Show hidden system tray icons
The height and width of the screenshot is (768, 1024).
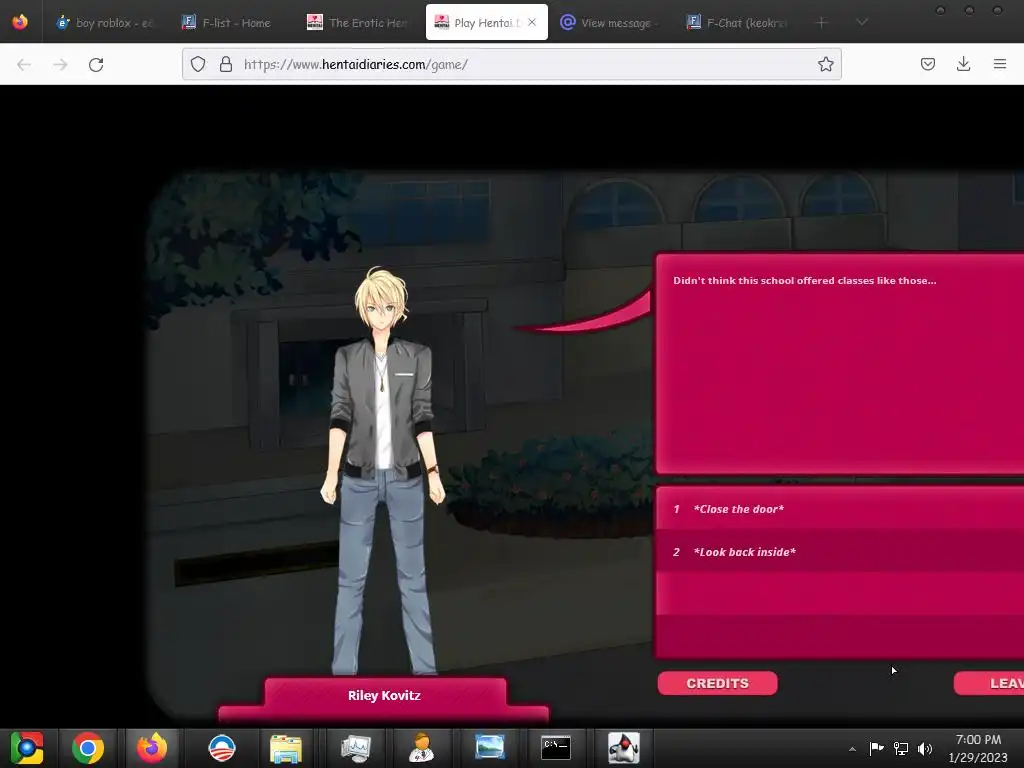(852, 749)
